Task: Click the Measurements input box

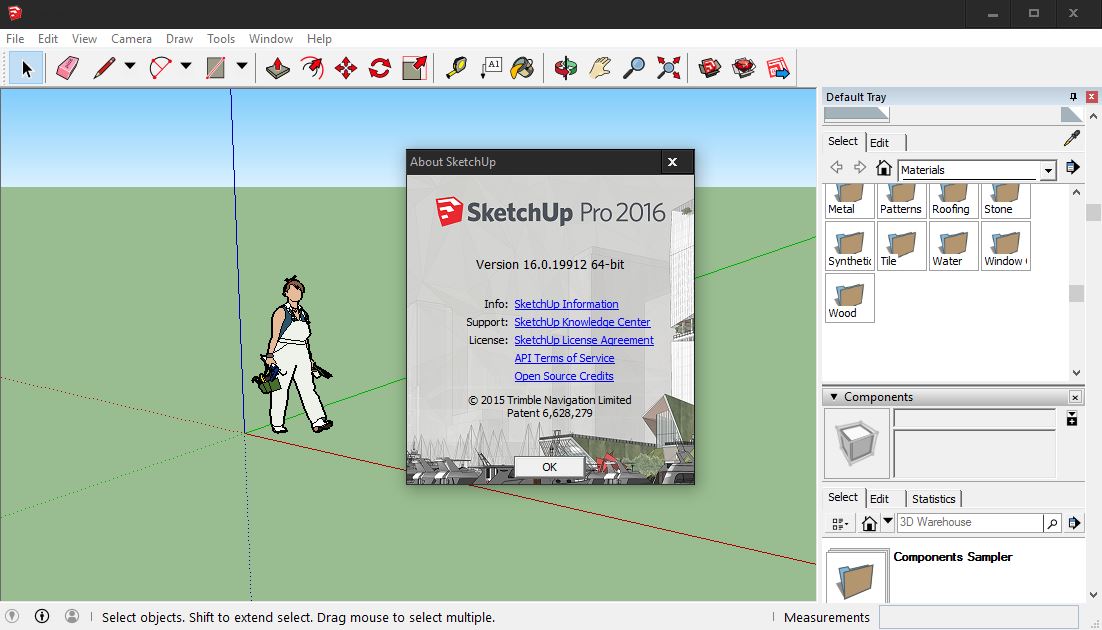Action: pos(978,617)
